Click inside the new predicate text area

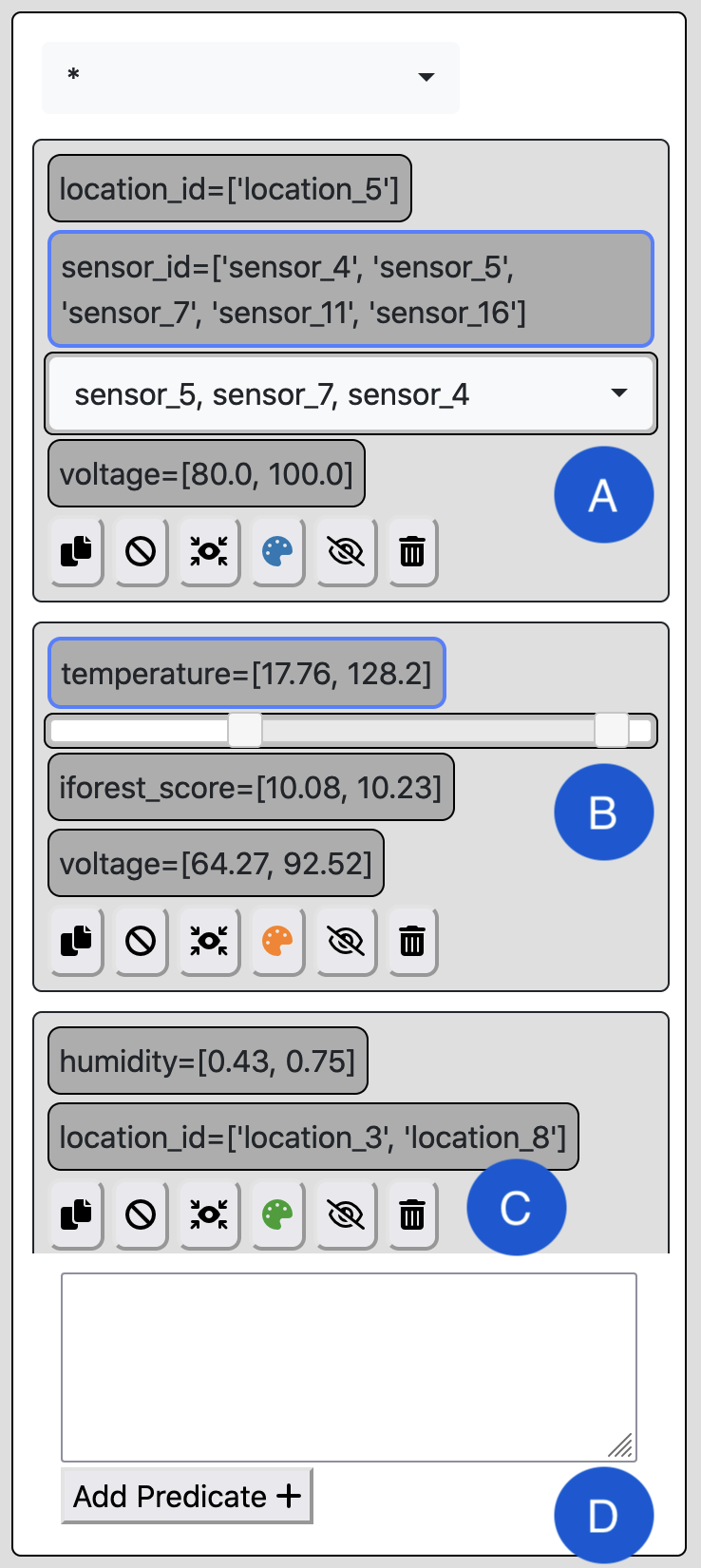pos(349,1367)
